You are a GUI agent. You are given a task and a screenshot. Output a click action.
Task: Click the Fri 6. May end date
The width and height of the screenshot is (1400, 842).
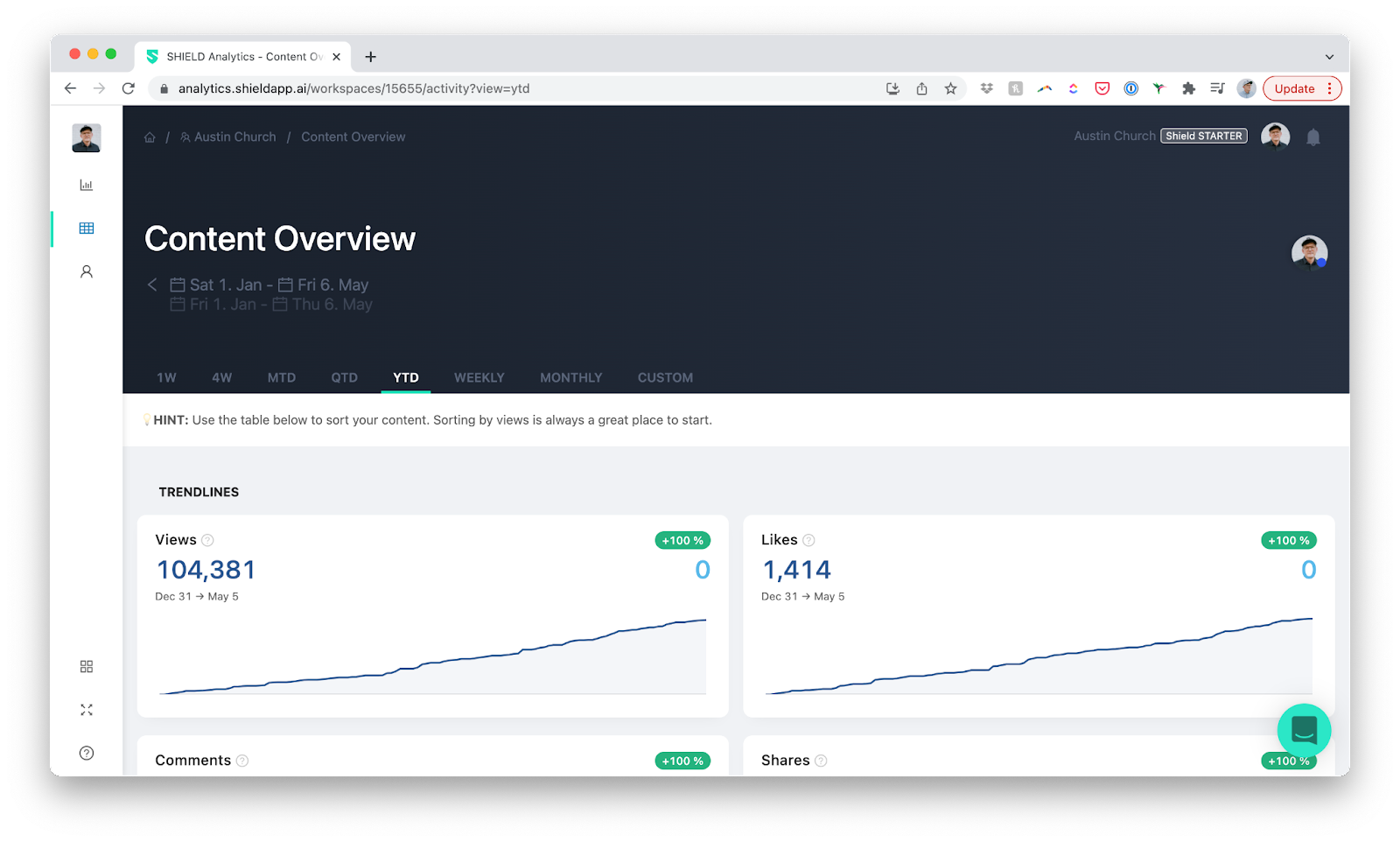(x=324, y=284)
